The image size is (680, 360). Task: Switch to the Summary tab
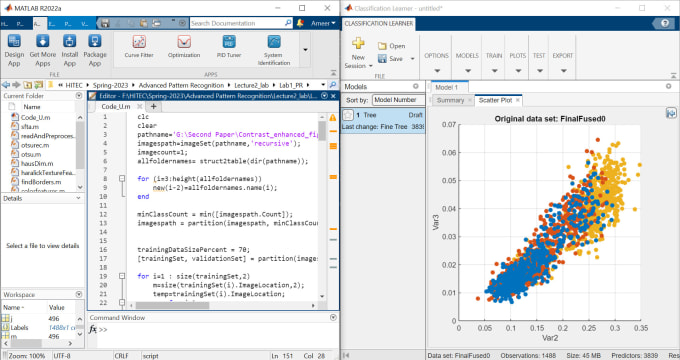(x=450, y=100)
